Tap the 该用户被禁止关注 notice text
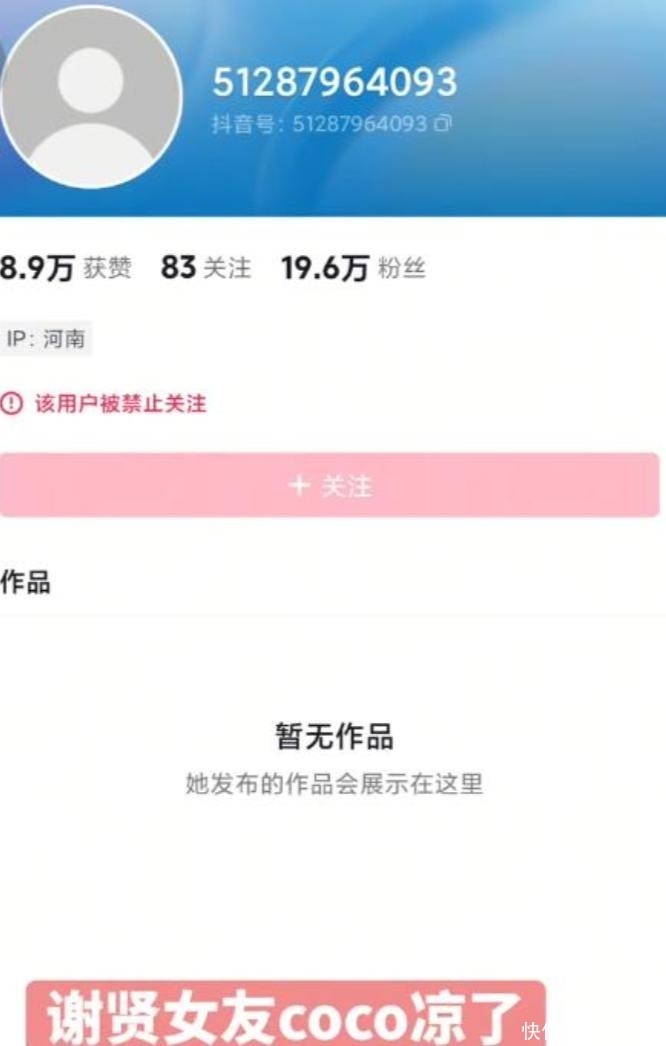This screenshot has height=1046, width=666. (x=120, y=404)
